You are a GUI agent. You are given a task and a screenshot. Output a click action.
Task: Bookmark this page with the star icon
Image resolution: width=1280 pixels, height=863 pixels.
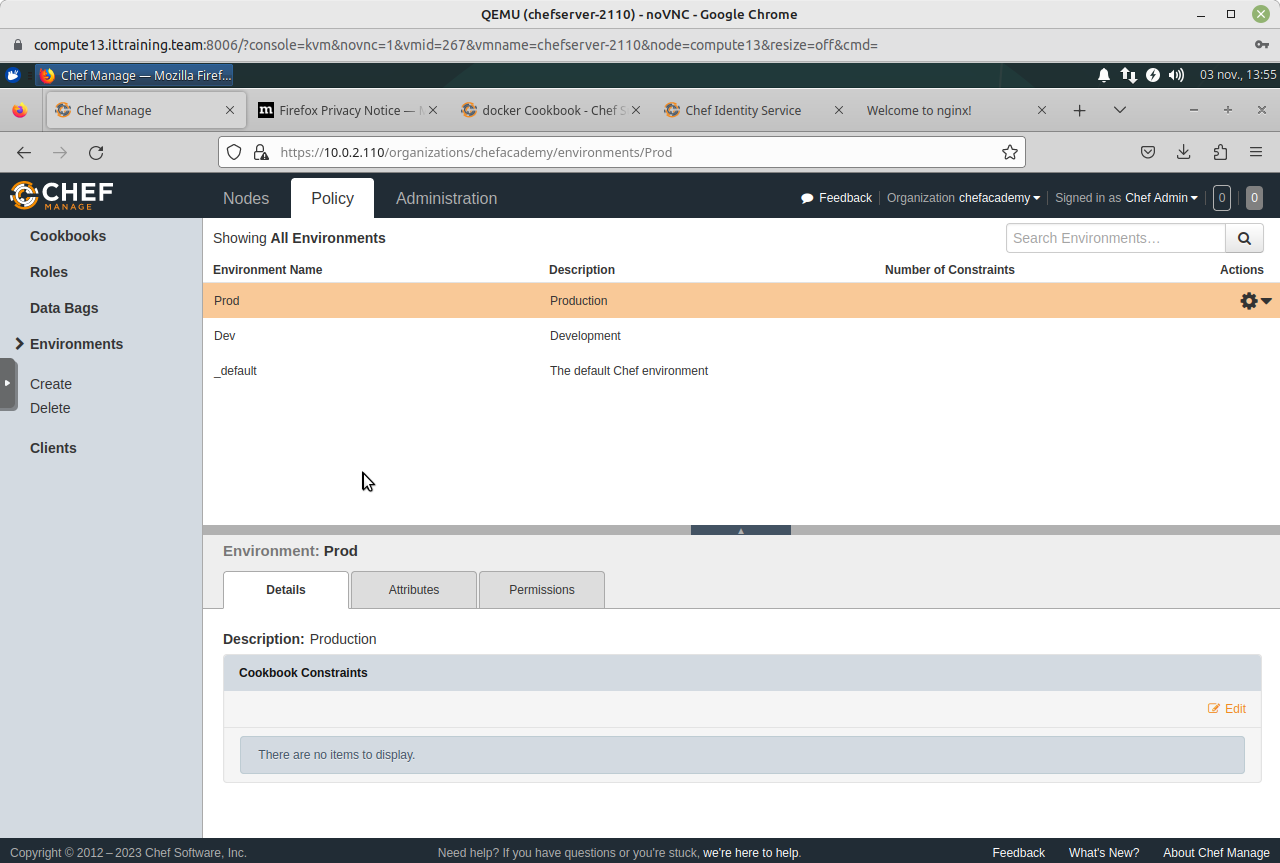pos(1010,152)
